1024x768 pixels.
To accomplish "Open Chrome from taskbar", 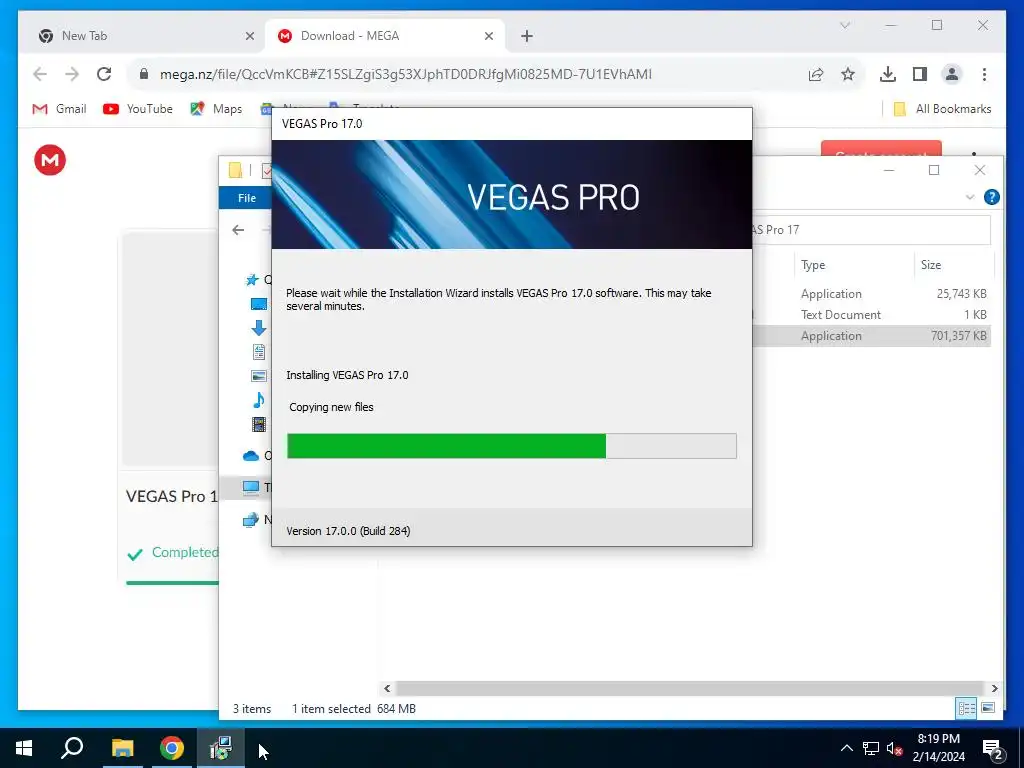I will pos(172,748).
